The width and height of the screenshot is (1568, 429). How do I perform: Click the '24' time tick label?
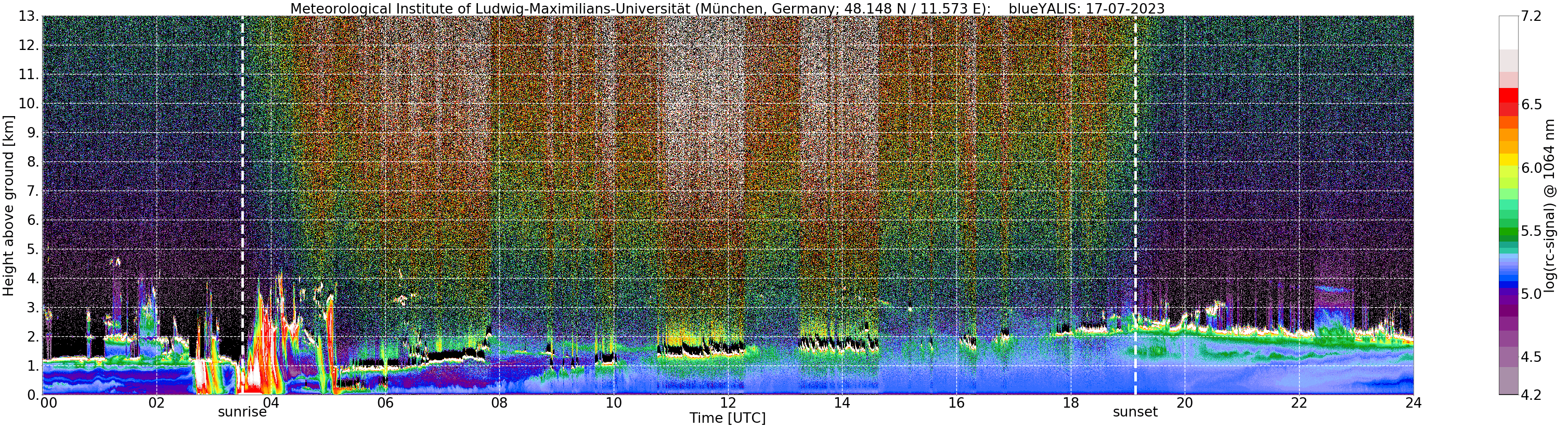pyautogui.click(x=1414, y=403)
